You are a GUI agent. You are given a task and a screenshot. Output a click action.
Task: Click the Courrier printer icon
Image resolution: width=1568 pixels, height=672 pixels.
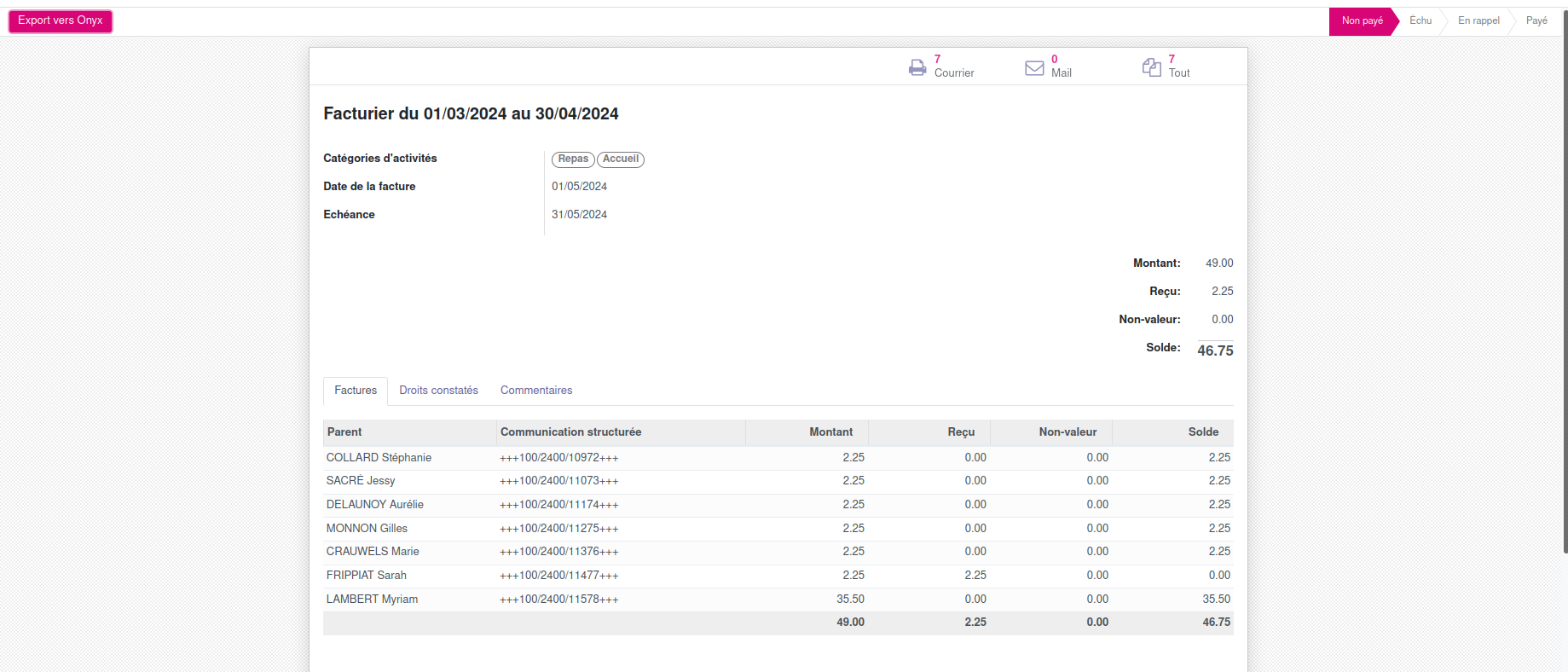pos(917,67)
